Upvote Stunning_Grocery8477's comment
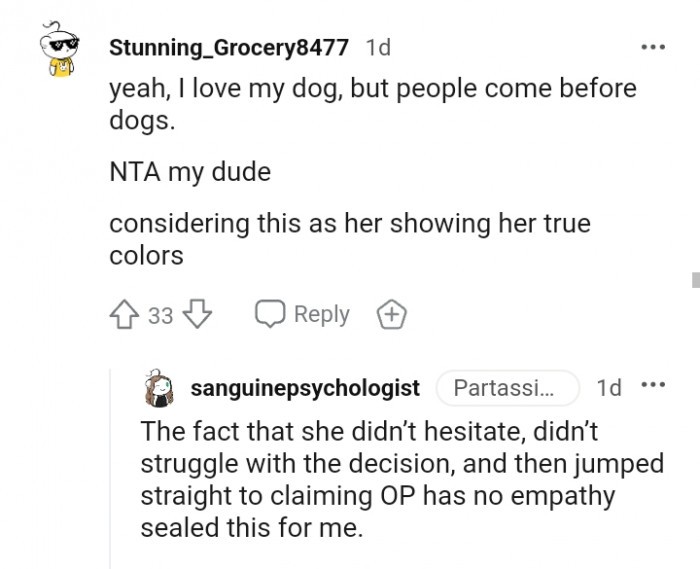 click(125, 315)
